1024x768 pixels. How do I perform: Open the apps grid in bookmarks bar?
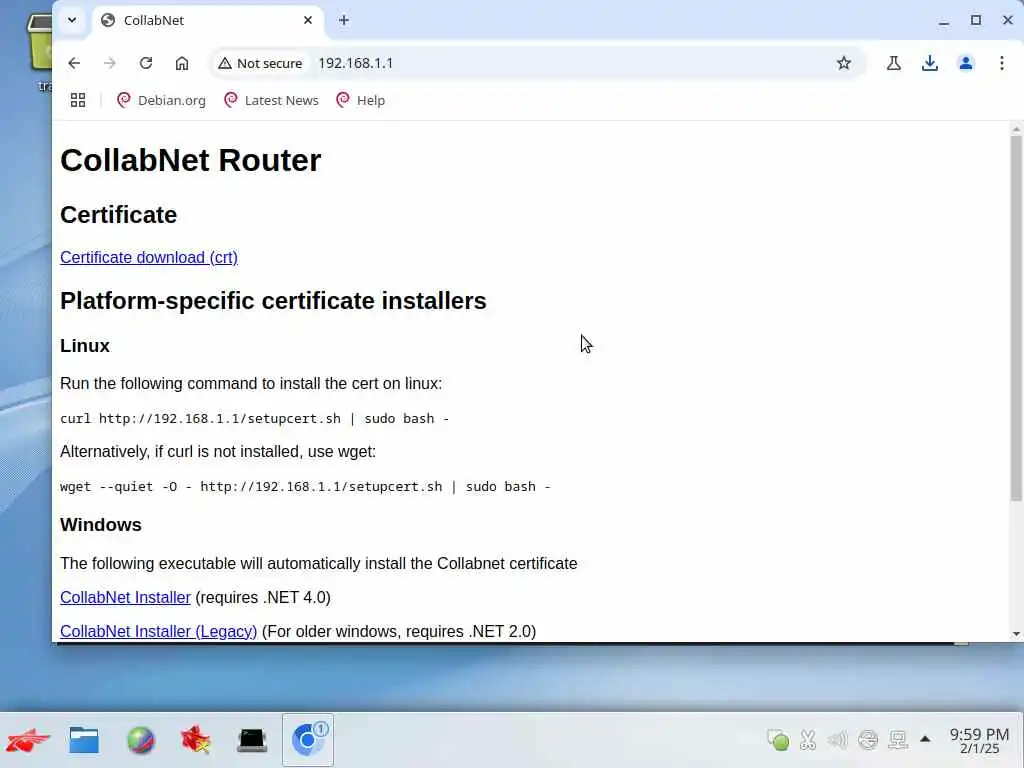pos(78,100)
